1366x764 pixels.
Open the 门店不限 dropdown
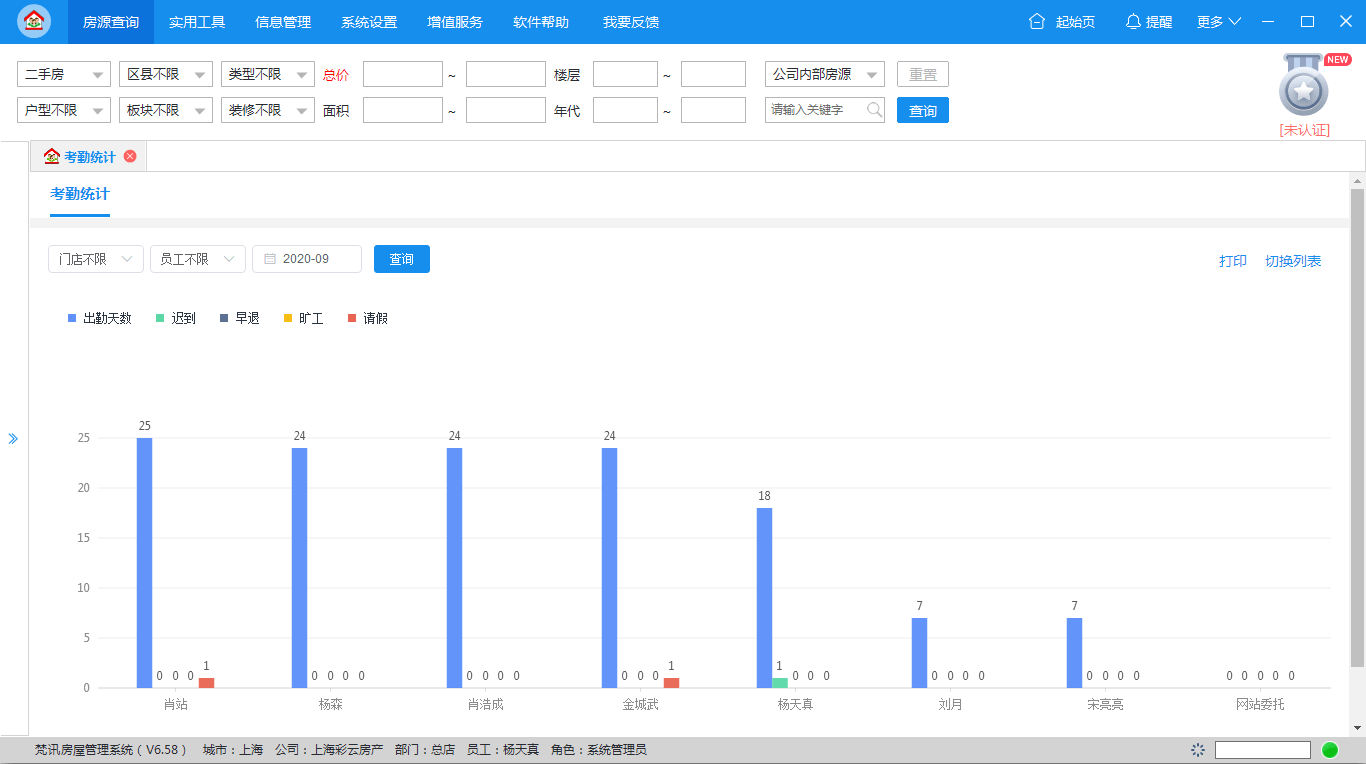click(96, 259)
